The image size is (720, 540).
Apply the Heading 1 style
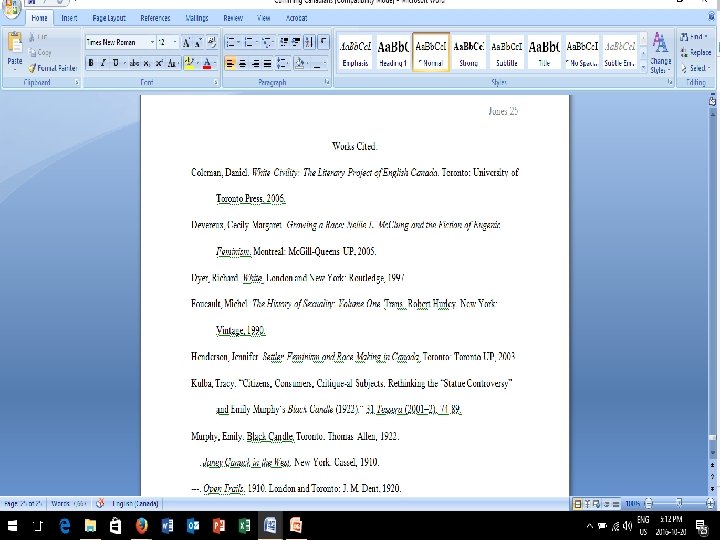393,52
